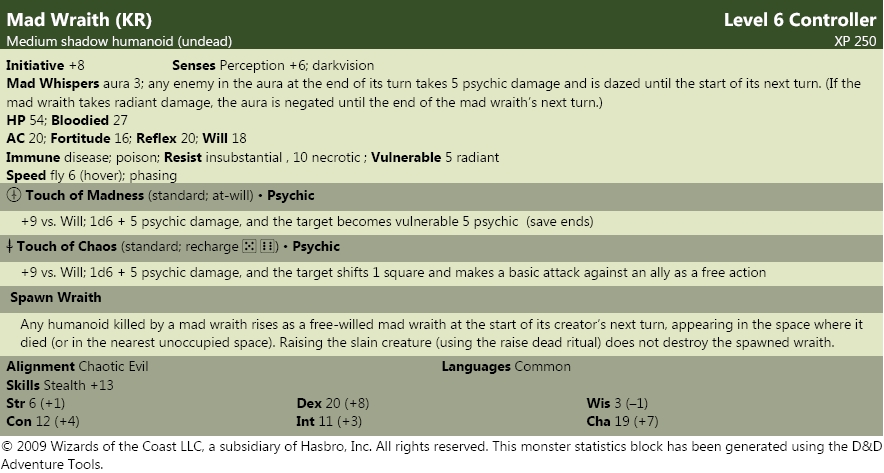The width and height of the screenshot is (884, 473).
Task: Click the Languages Common entry
Action: (506, 366)
